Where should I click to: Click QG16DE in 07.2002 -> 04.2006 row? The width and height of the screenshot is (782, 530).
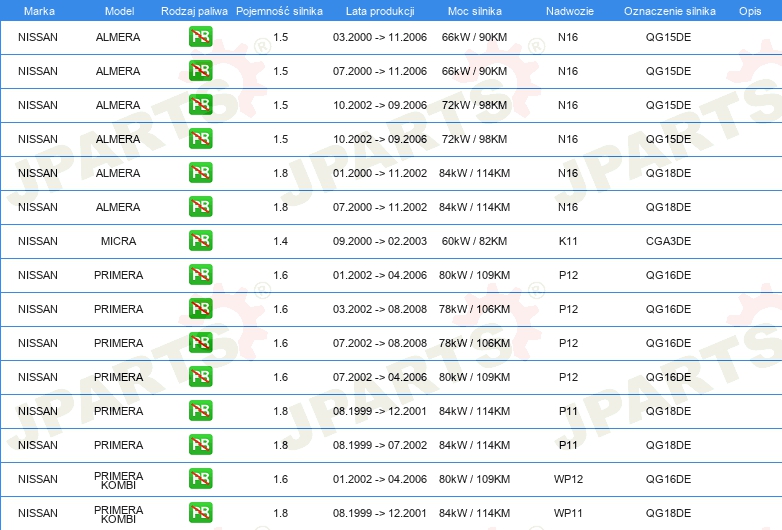668,377
